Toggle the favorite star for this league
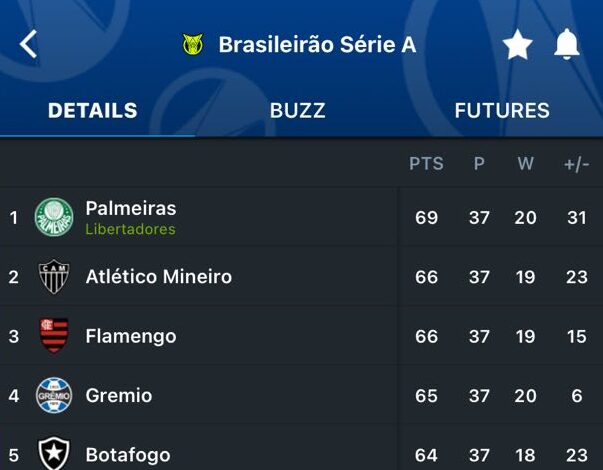Viewport: 603px width, 470px height. click(x=517, y=45)
